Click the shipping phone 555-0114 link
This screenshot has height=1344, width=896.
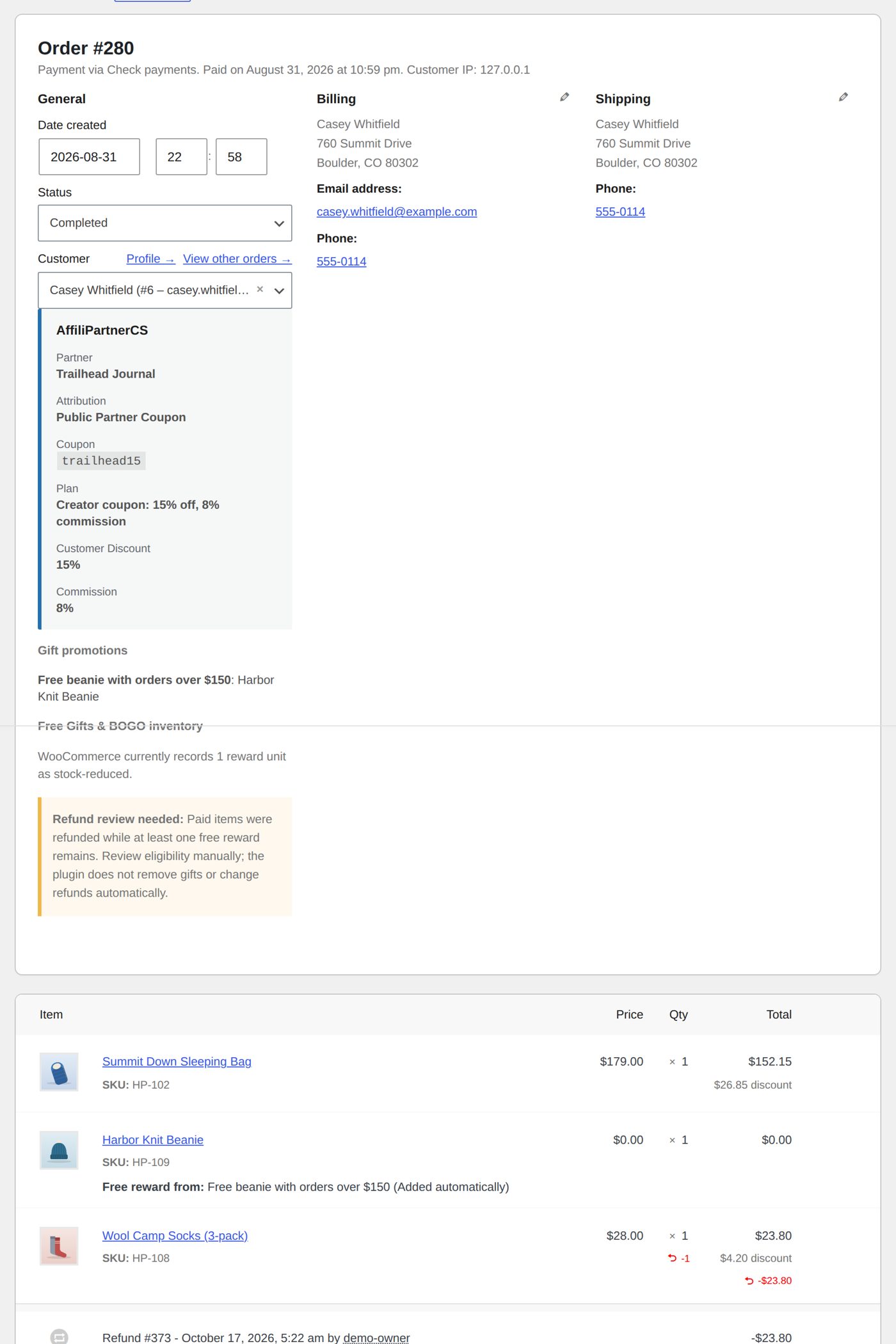620,212
